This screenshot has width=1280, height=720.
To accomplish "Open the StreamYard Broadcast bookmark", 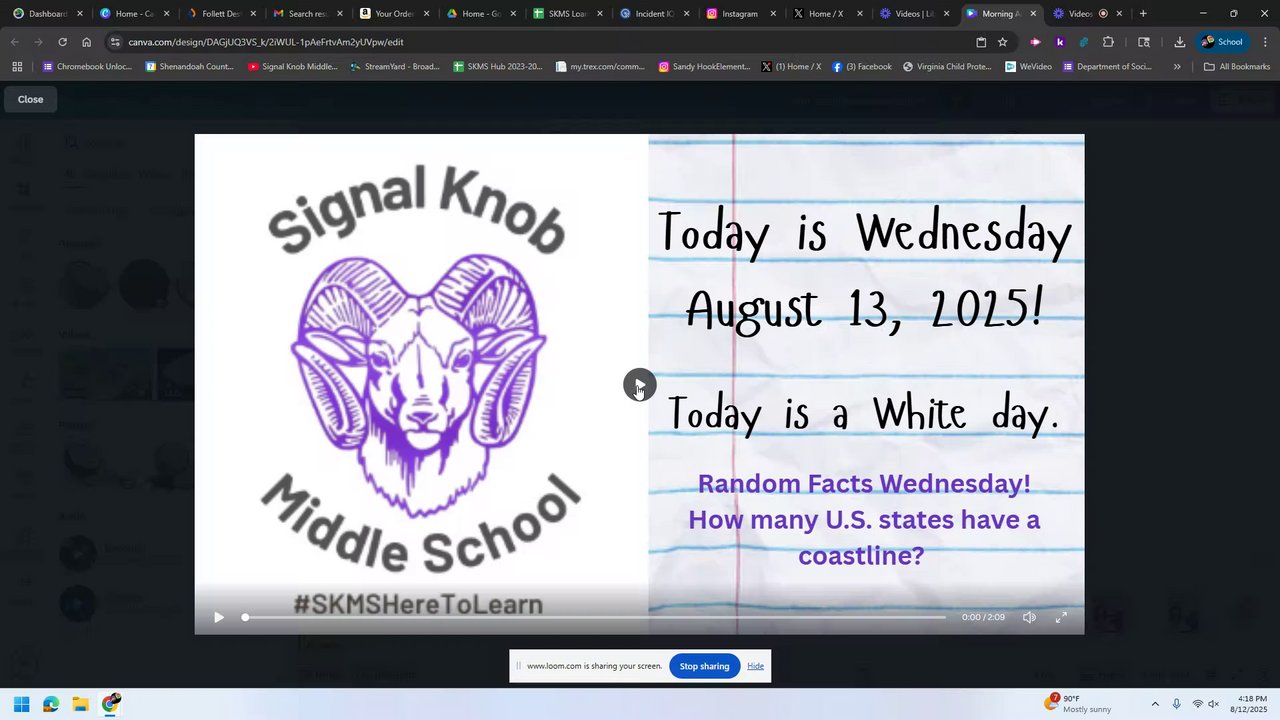I will coord(395,67).
